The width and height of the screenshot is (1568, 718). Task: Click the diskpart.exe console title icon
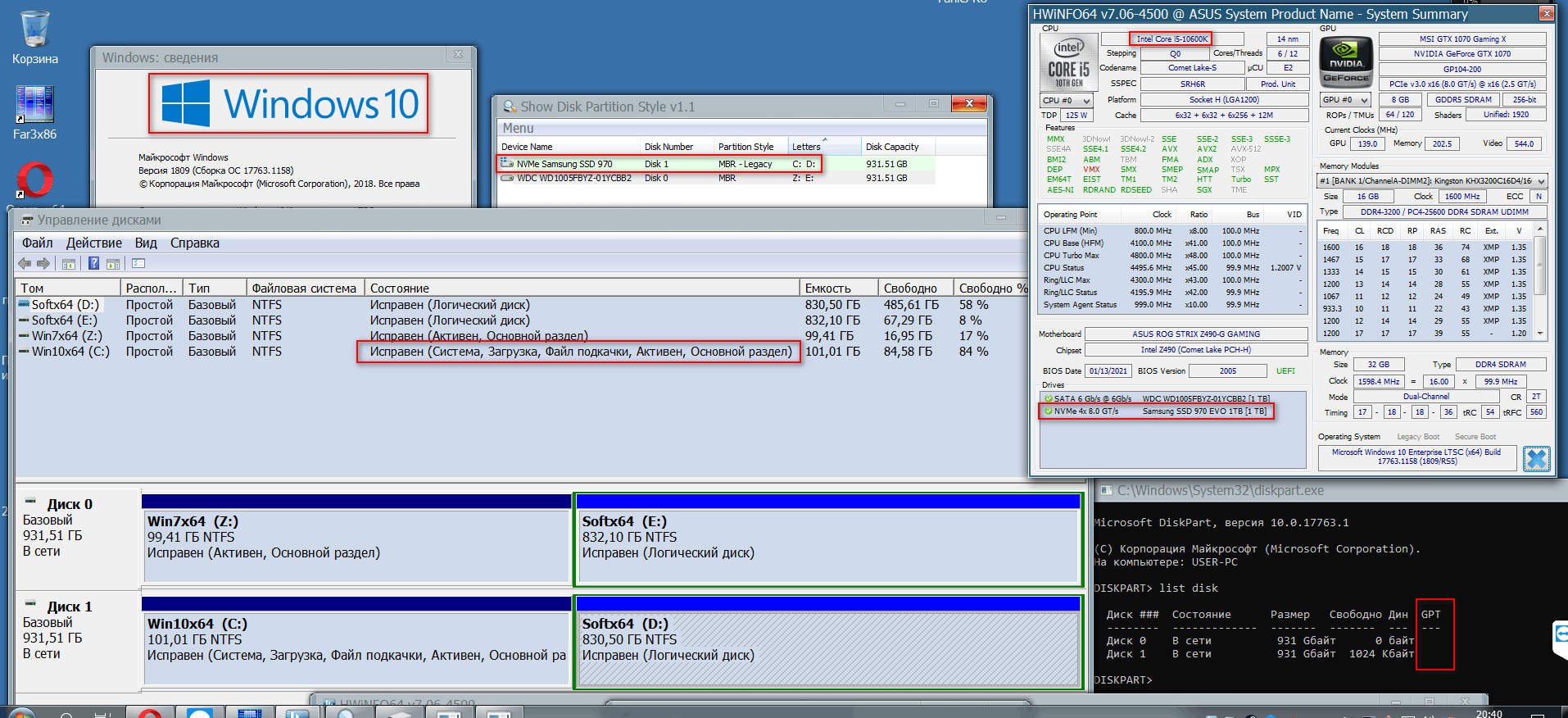1106,490
